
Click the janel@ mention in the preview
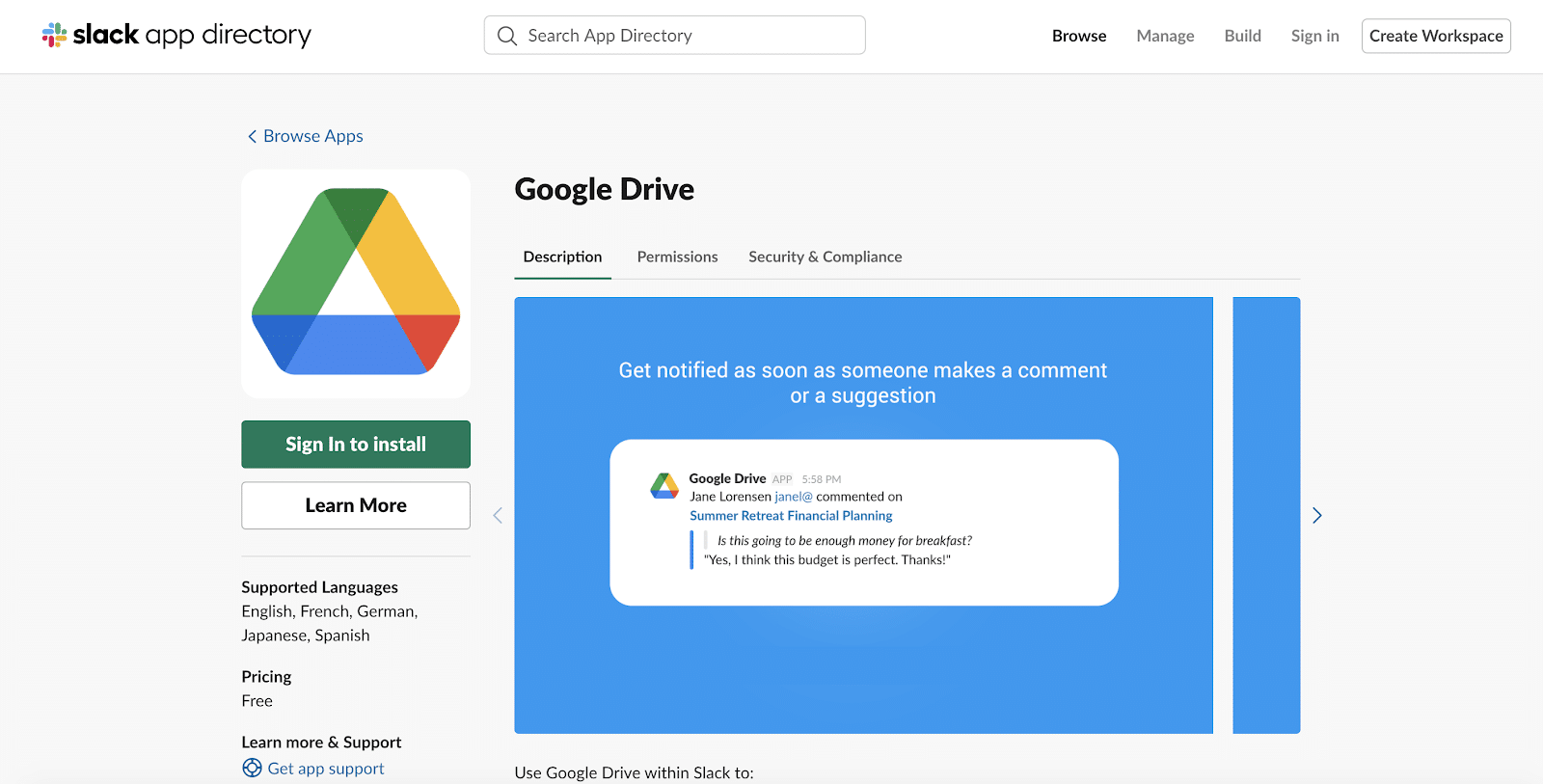794,497
